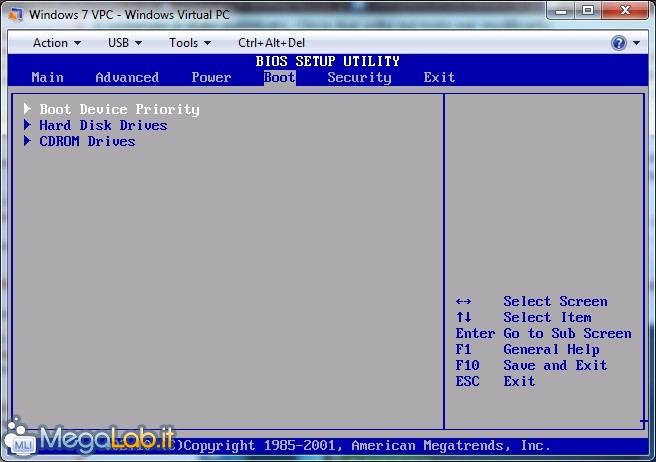Expand the dropdown arrow next to Help icon

(636, 43)
